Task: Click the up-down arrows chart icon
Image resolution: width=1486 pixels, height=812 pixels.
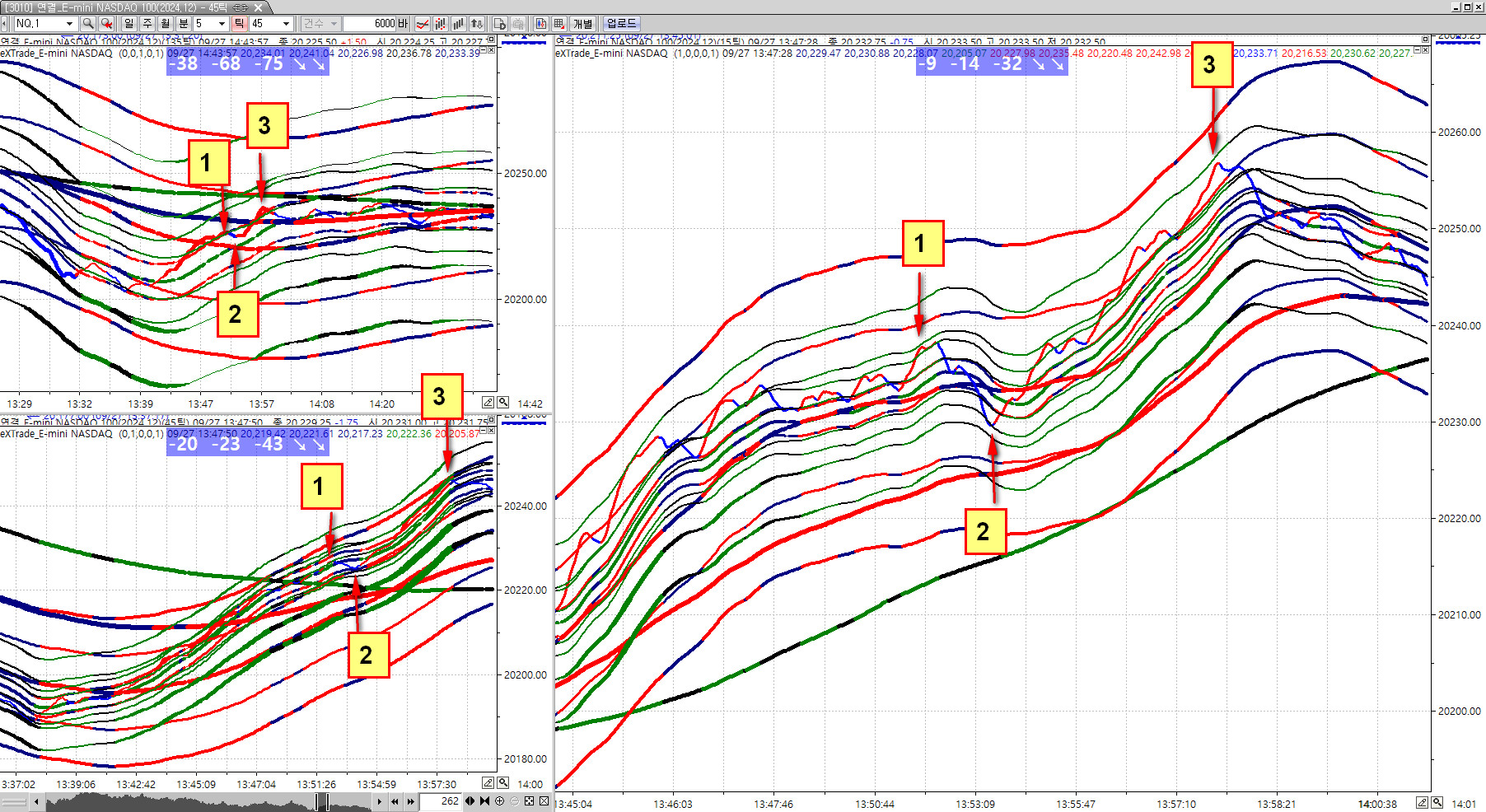Action: pos(477,24)
